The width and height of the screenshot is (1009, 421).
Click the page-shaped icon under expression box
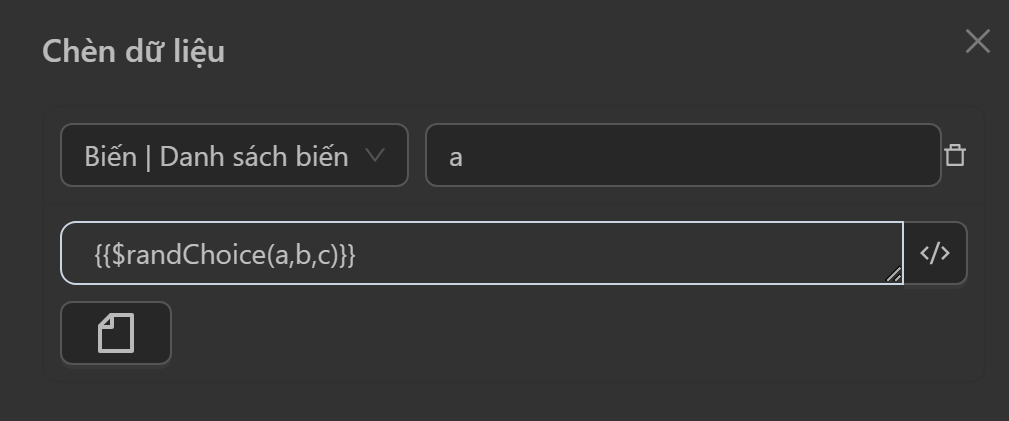pos(116,333)
